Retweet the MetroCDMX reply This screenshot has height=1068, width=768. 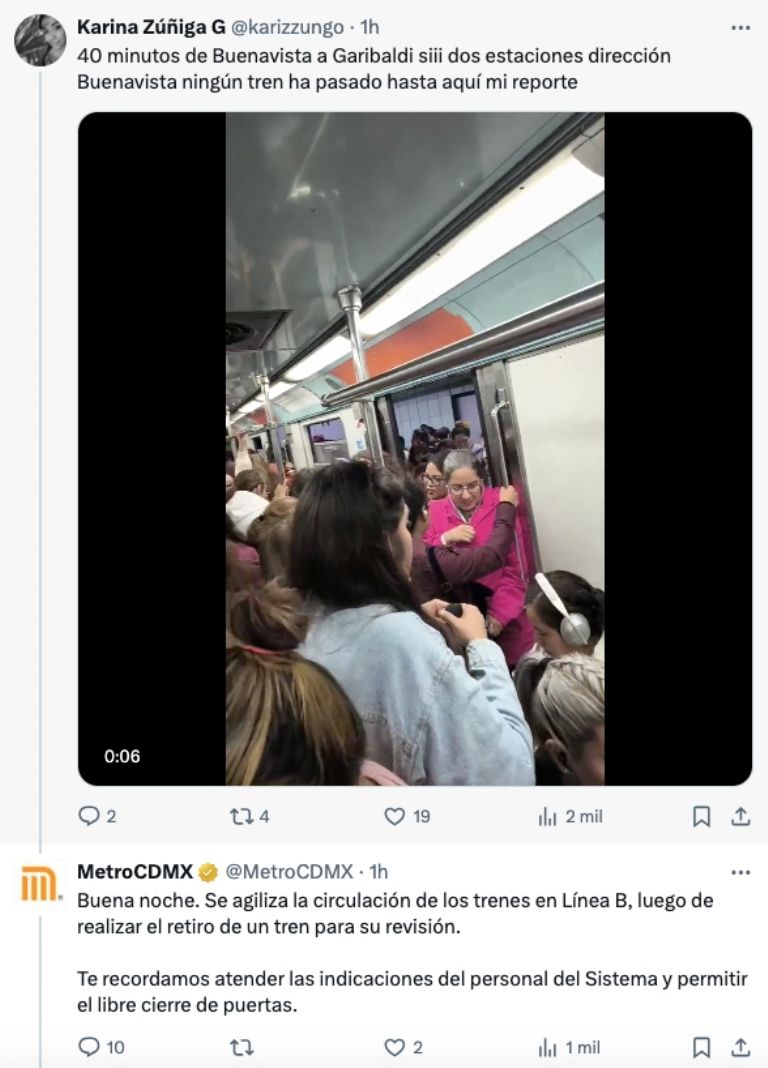coord(241,1047)
